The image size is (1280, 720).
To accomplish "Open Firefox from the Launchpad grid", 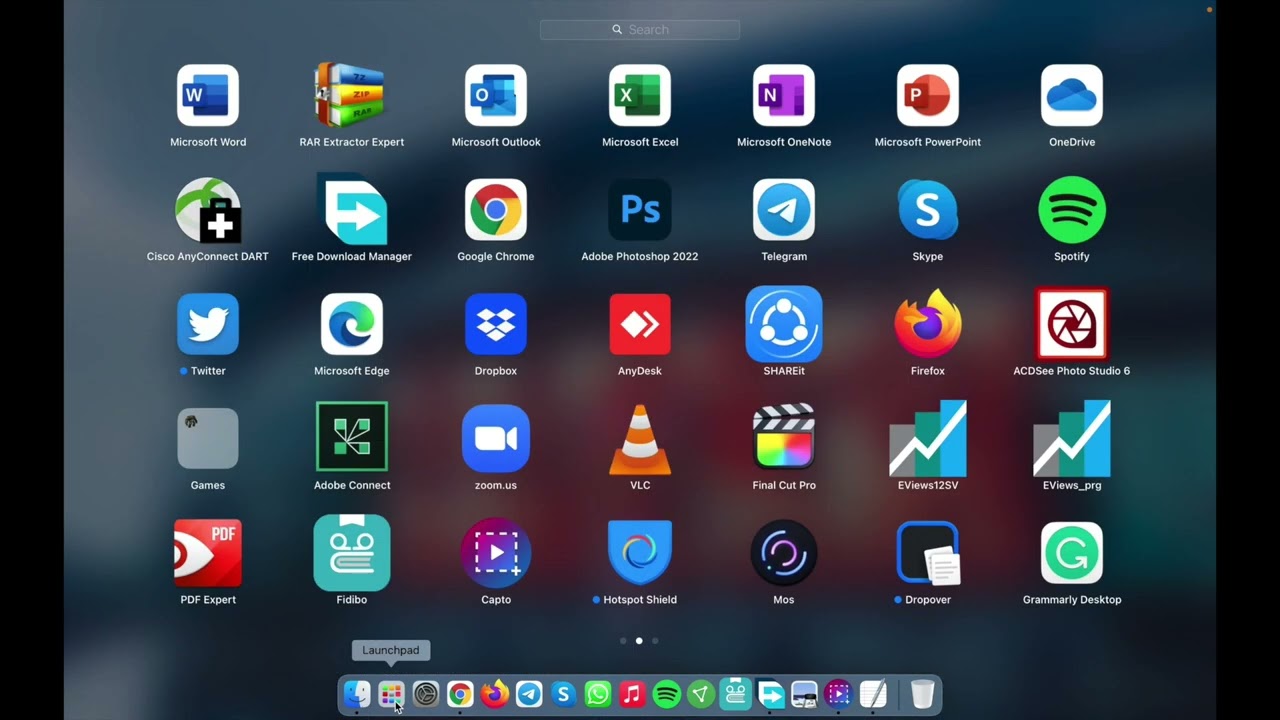I will pos(928,324).
